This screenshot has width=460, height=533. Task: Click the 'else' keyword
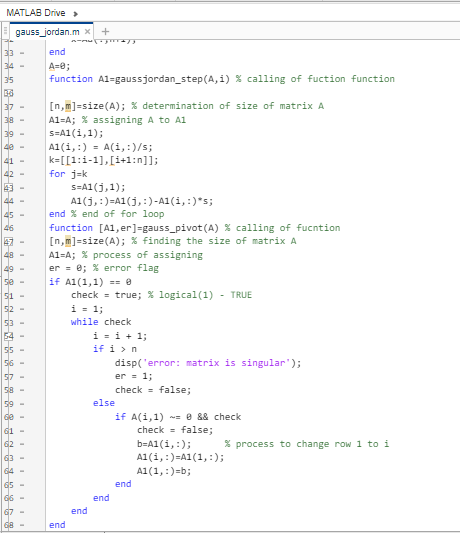(104, 403)
